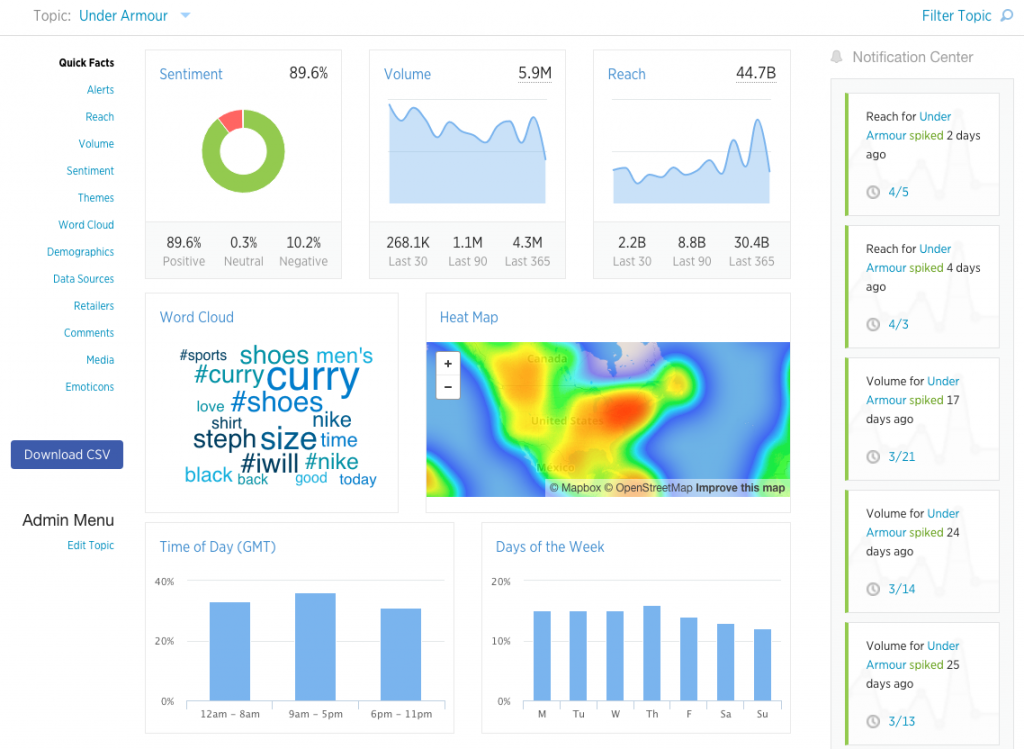Click the Notification Center bell icon
The width and height of the screenshot is (1024, 749).
coord(837,57)
